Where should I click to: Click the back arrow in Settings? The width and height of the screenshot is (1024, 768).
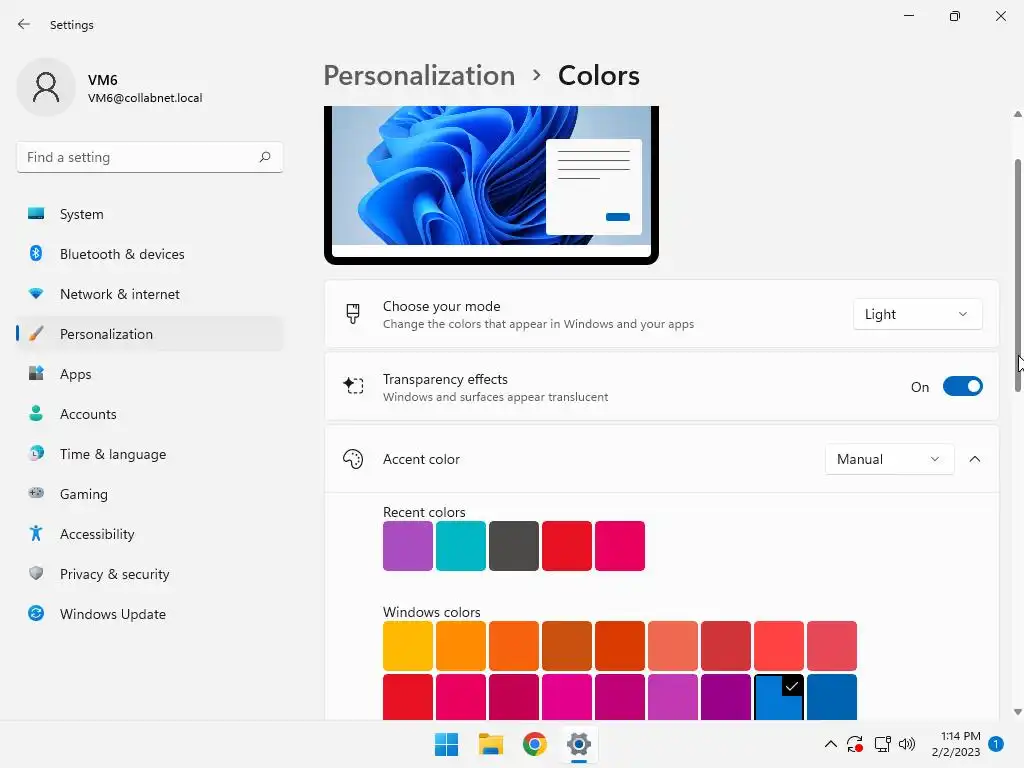click(24, 24)
